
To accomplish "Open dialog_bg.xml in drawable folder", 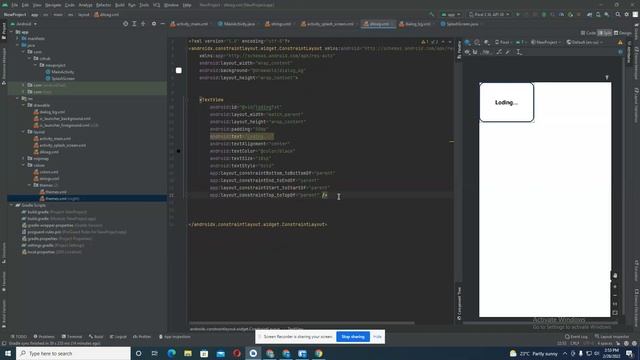I will pyautogui.click(x=49, y=112).
